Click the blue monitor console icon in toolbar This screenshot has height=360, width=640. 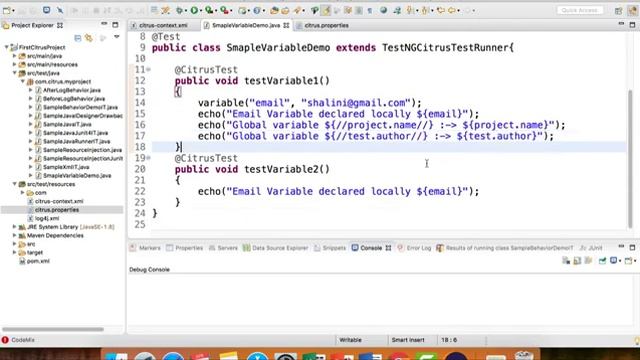(x=47, y=10)
